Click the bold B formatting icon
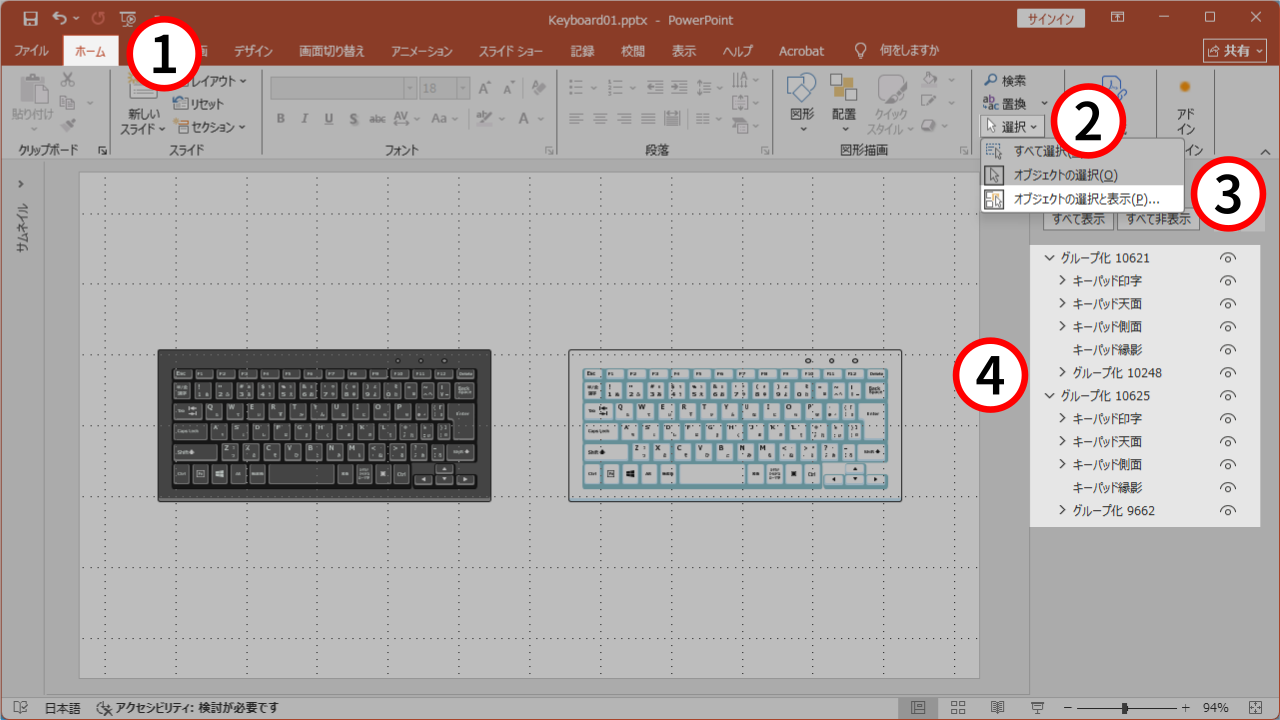 tap(281, 118)
